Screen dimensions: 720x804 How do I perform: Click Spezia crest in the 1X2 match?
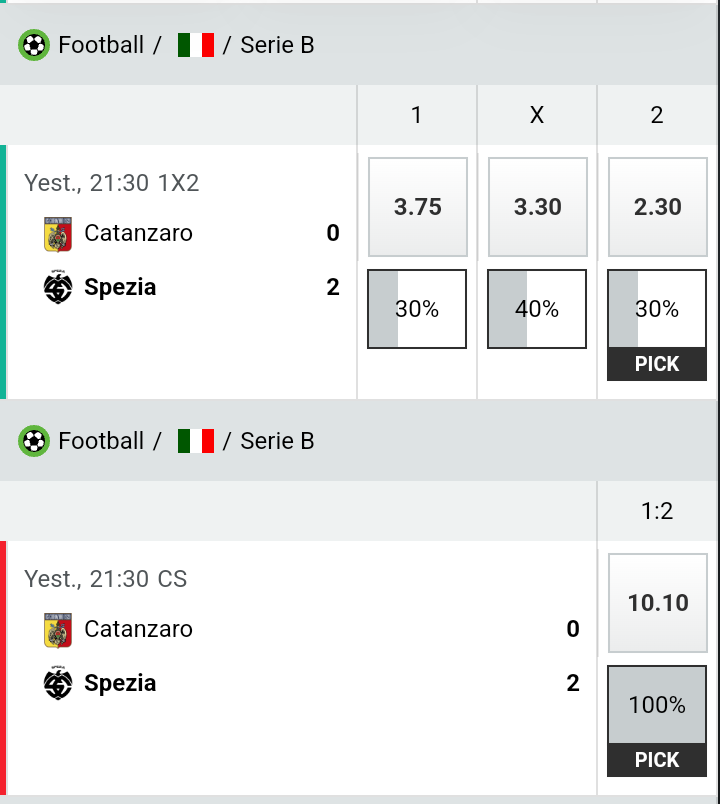58,287
